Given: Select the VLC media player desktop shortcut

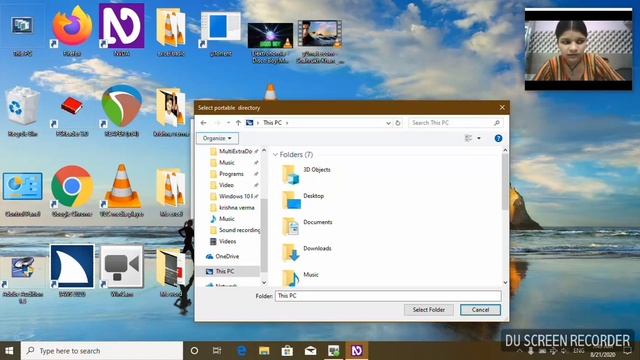Looking at the screenshot, I should (122, 191).
